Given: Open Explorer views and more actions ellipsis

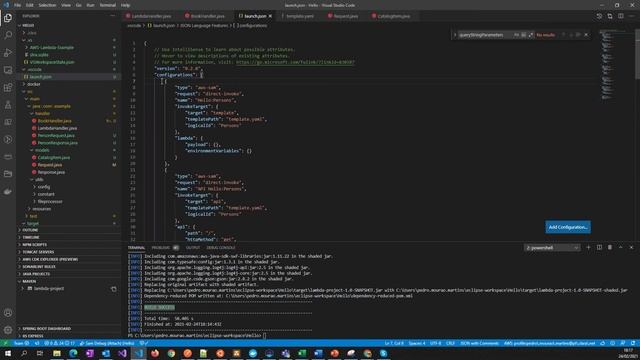Looking at the screenshot, I should pos(113,16).
